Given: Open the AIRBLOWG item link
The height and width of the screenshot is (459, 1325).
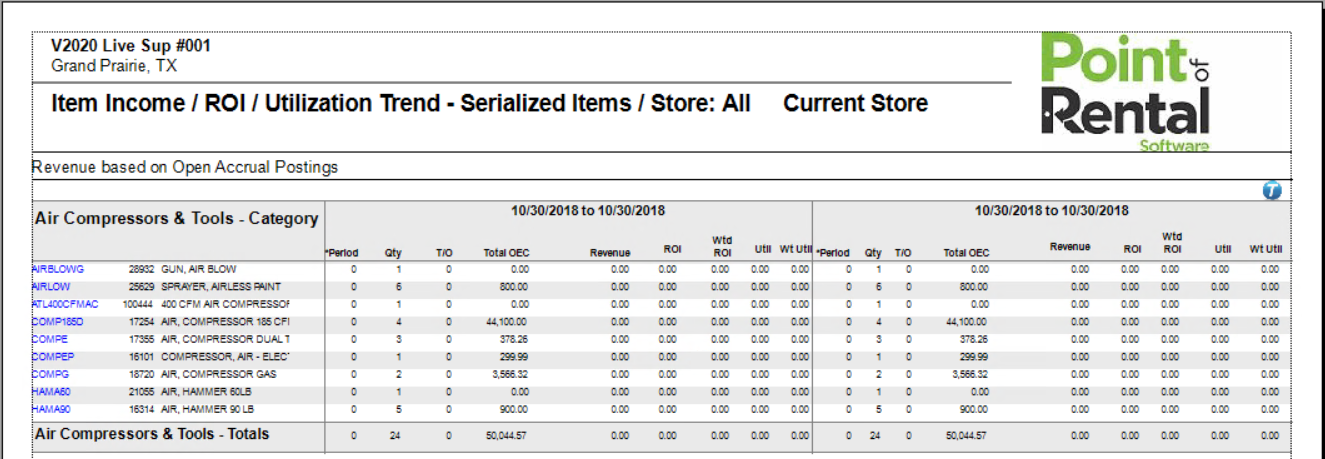Looking at the screenshot, I should pyautogui.click(x=58, y=269).
